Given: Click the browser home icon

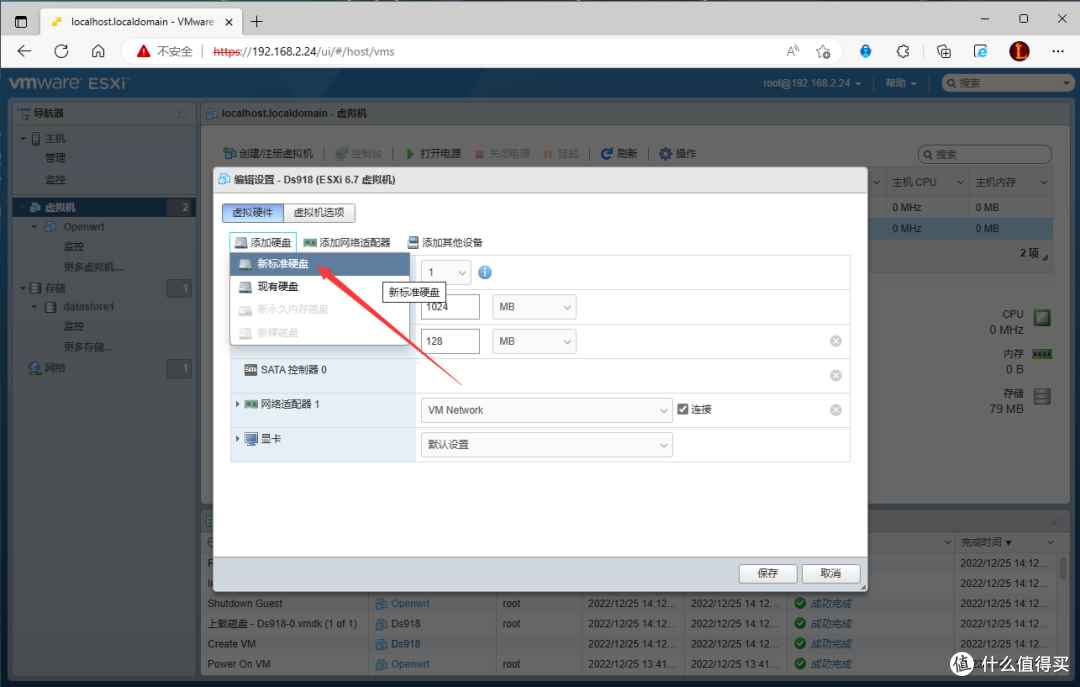Looking at the screenshot, I should click(x=98, y=51).
